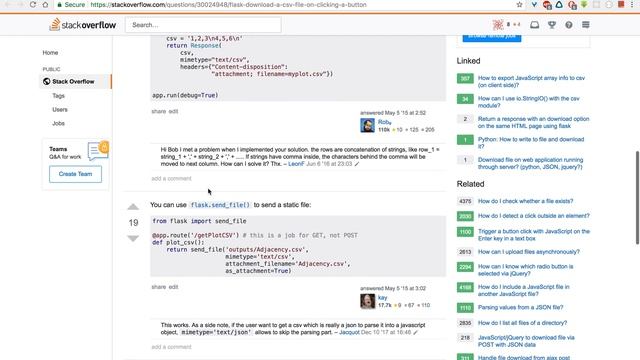The width and height of the screenshot is (640, 360).
Task: Open Jacquot's profile from comment
Action: point(349,333)
